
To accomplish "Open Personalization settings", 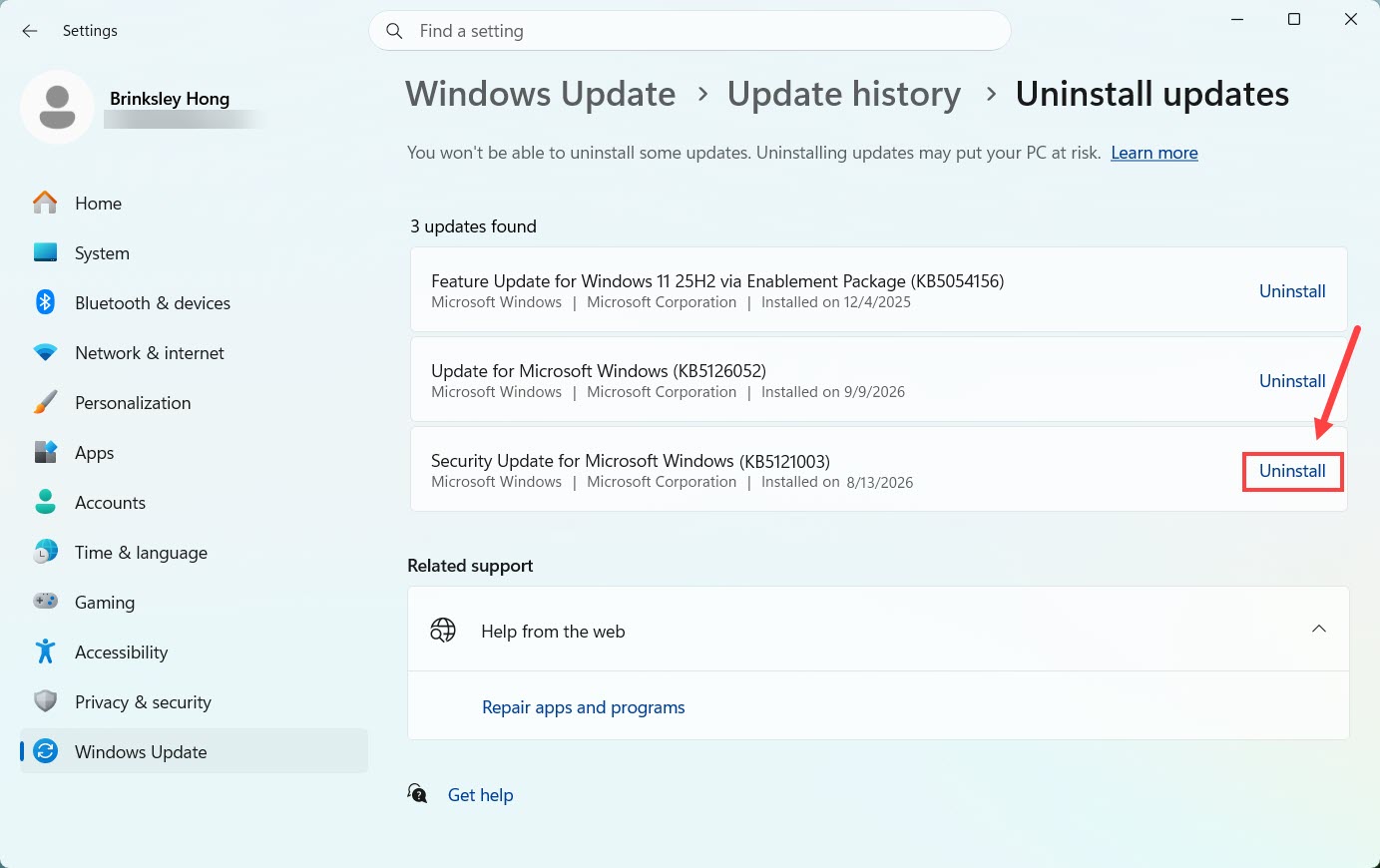I will pos(194,402).
